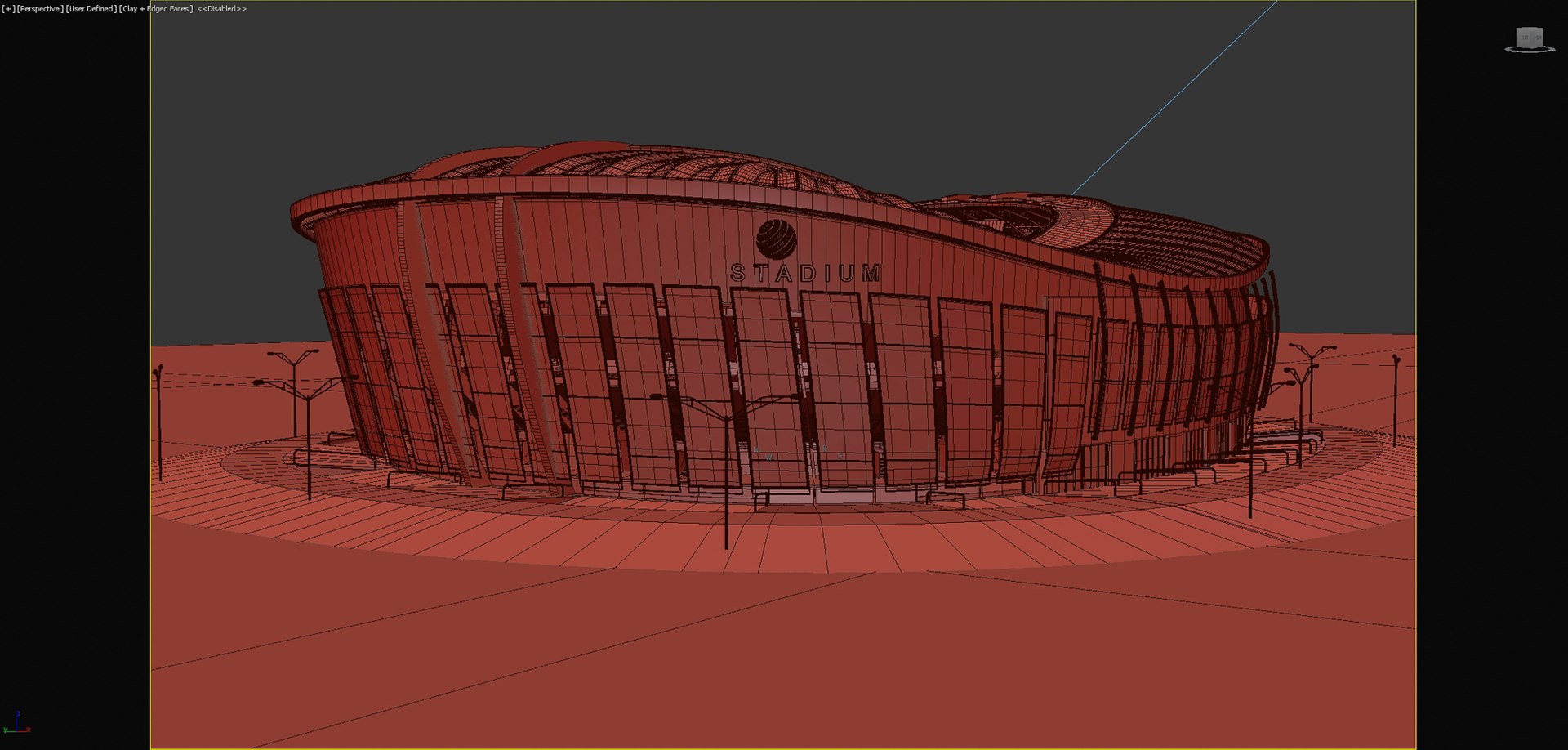Click the <<Disabled>> viewport label

[221, 9]
